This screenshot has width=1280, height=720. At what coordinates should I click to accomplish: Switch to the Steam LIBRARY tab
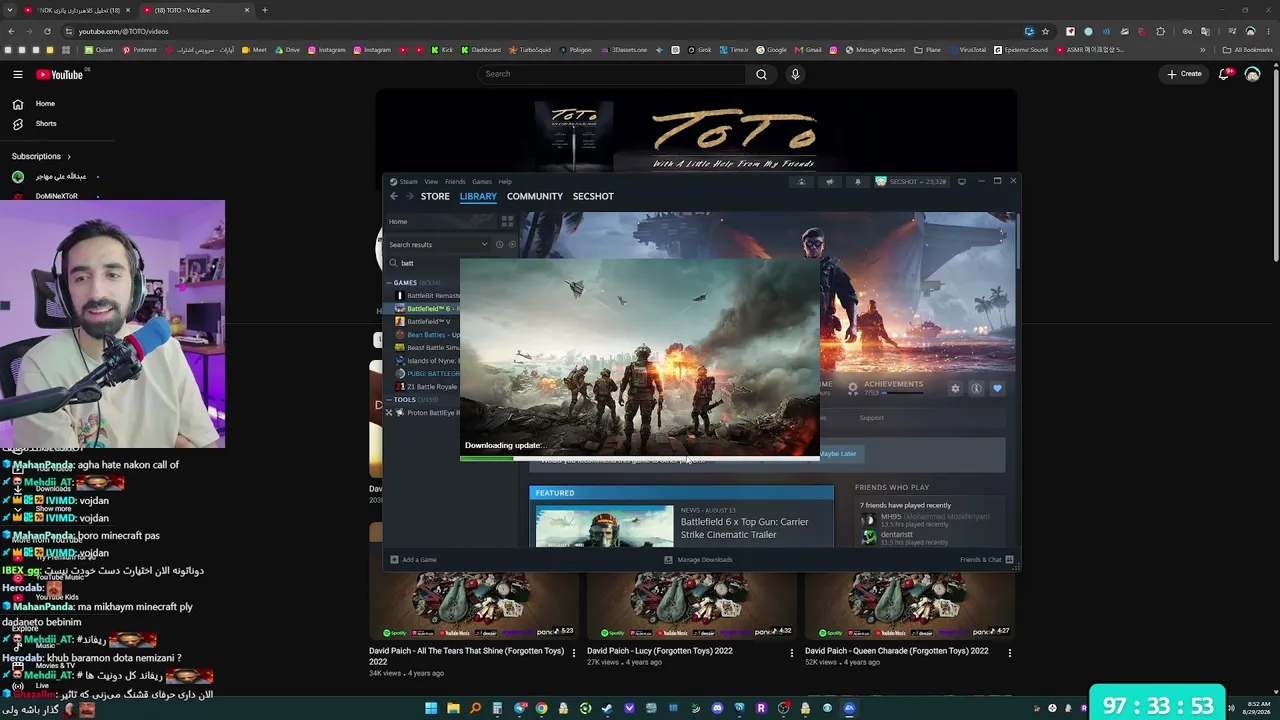[478, 196]
